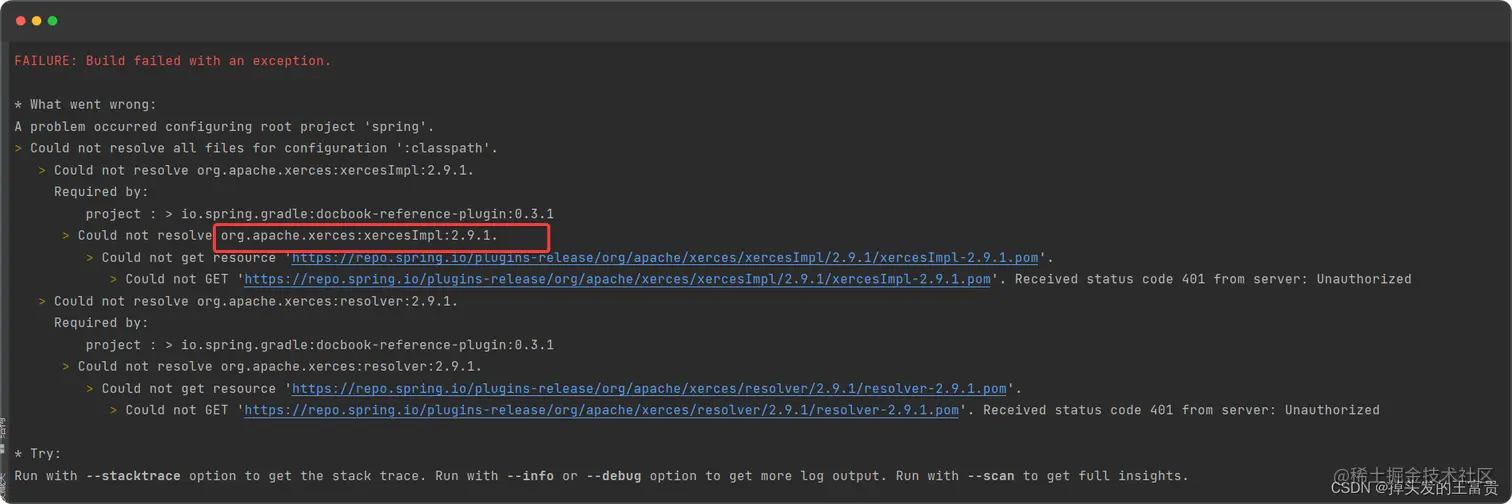Screen dimensions: 1512x504
Task: Click the bold '--scan' option
Action: [990, 476]
